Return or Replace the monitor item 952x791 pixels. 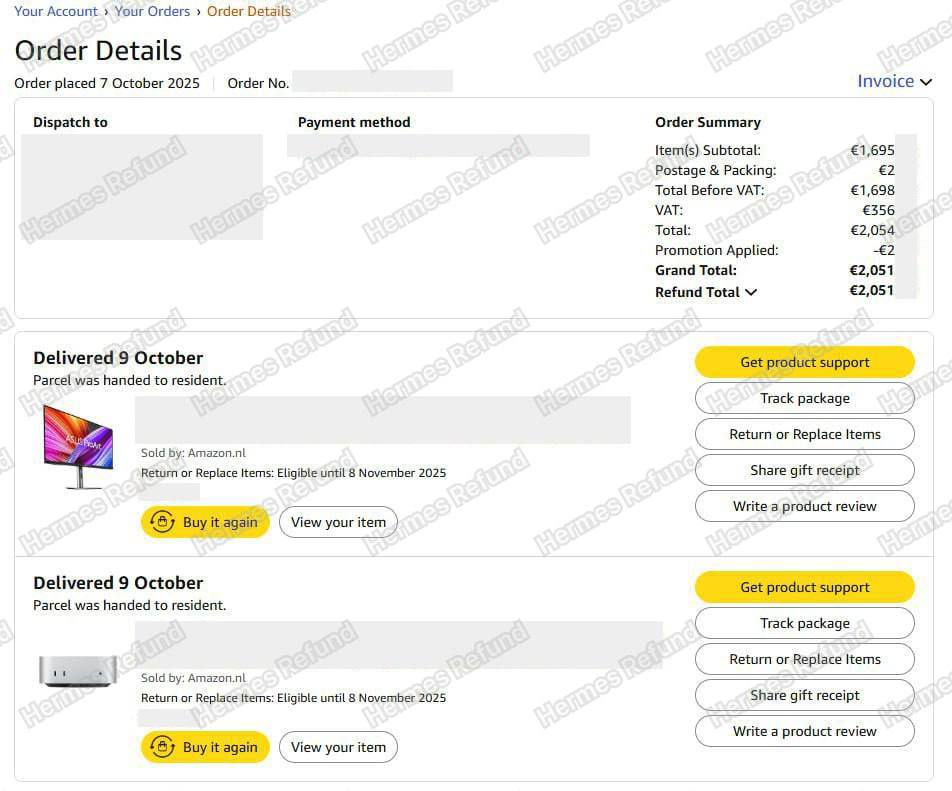[804, 434]
